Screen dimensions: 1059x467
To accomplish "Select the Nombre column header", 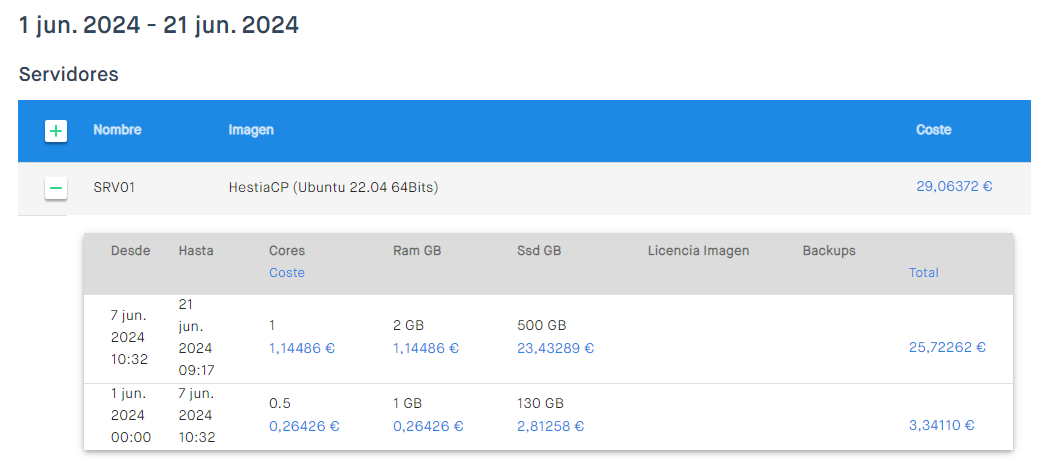I will (118, 130).
